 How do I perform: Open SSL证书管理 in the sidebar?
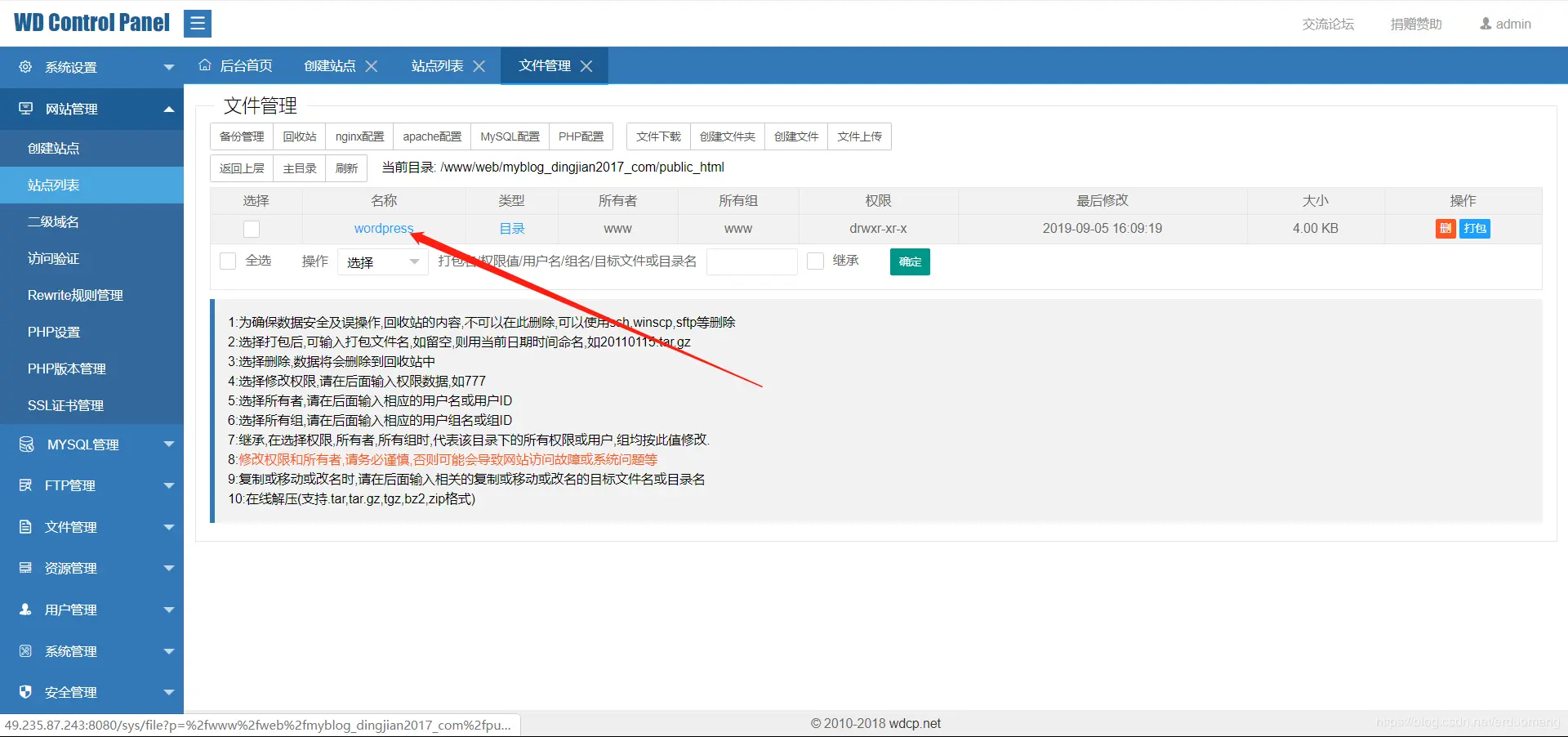91,405
